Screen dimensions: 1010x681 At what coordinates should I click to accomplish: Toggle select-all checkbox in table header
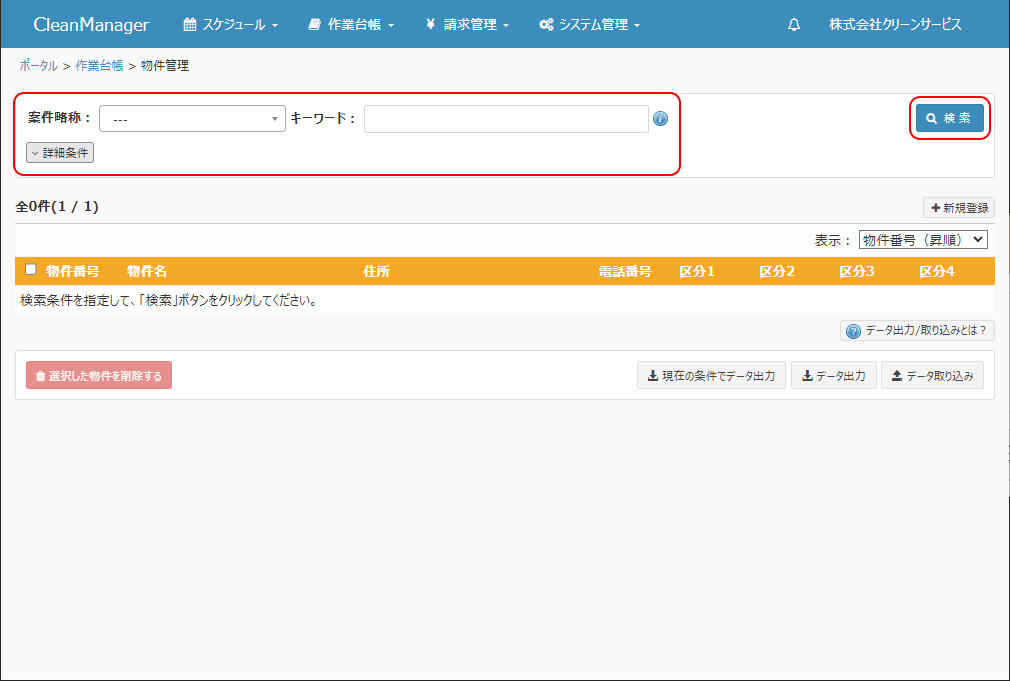point(31,270)
